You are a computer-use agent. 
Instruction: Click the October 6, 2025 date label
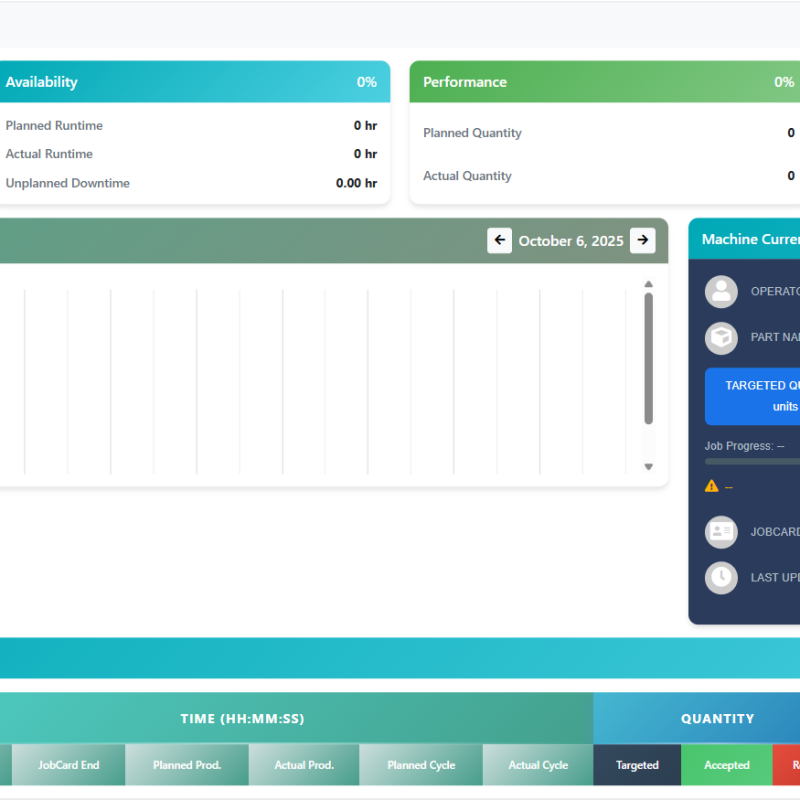(571, 241)
